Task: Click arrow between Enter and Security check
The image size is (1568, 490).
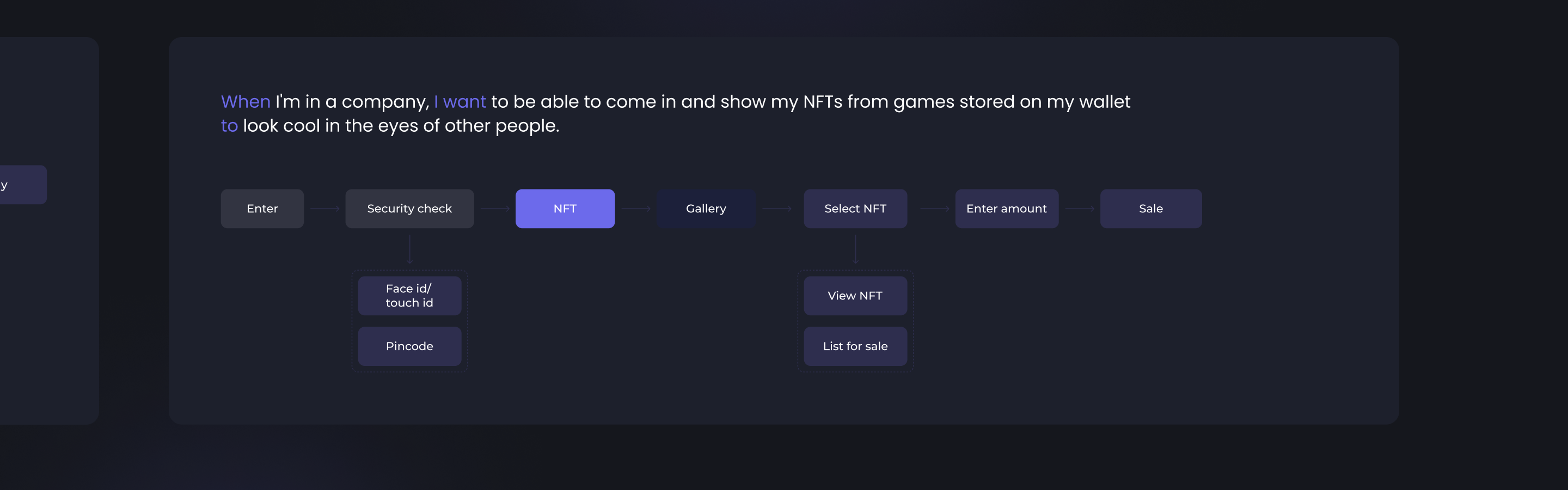Action: click(x=324, y=209)
